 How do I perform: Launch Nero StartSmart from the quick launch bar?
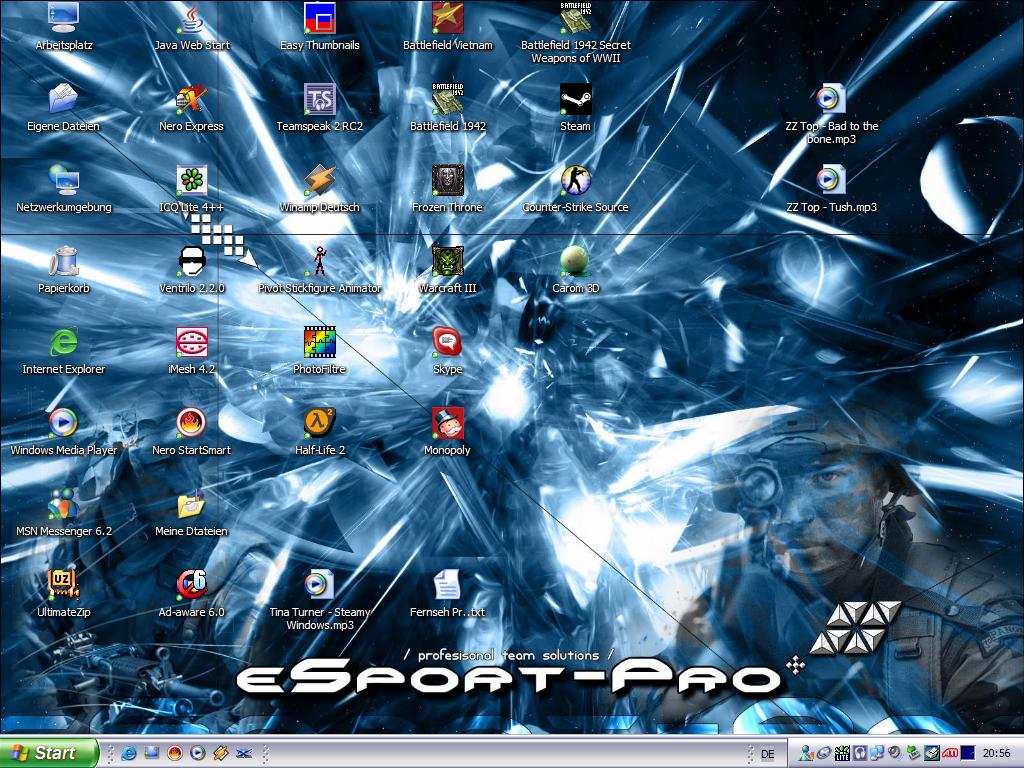(174, 753)
